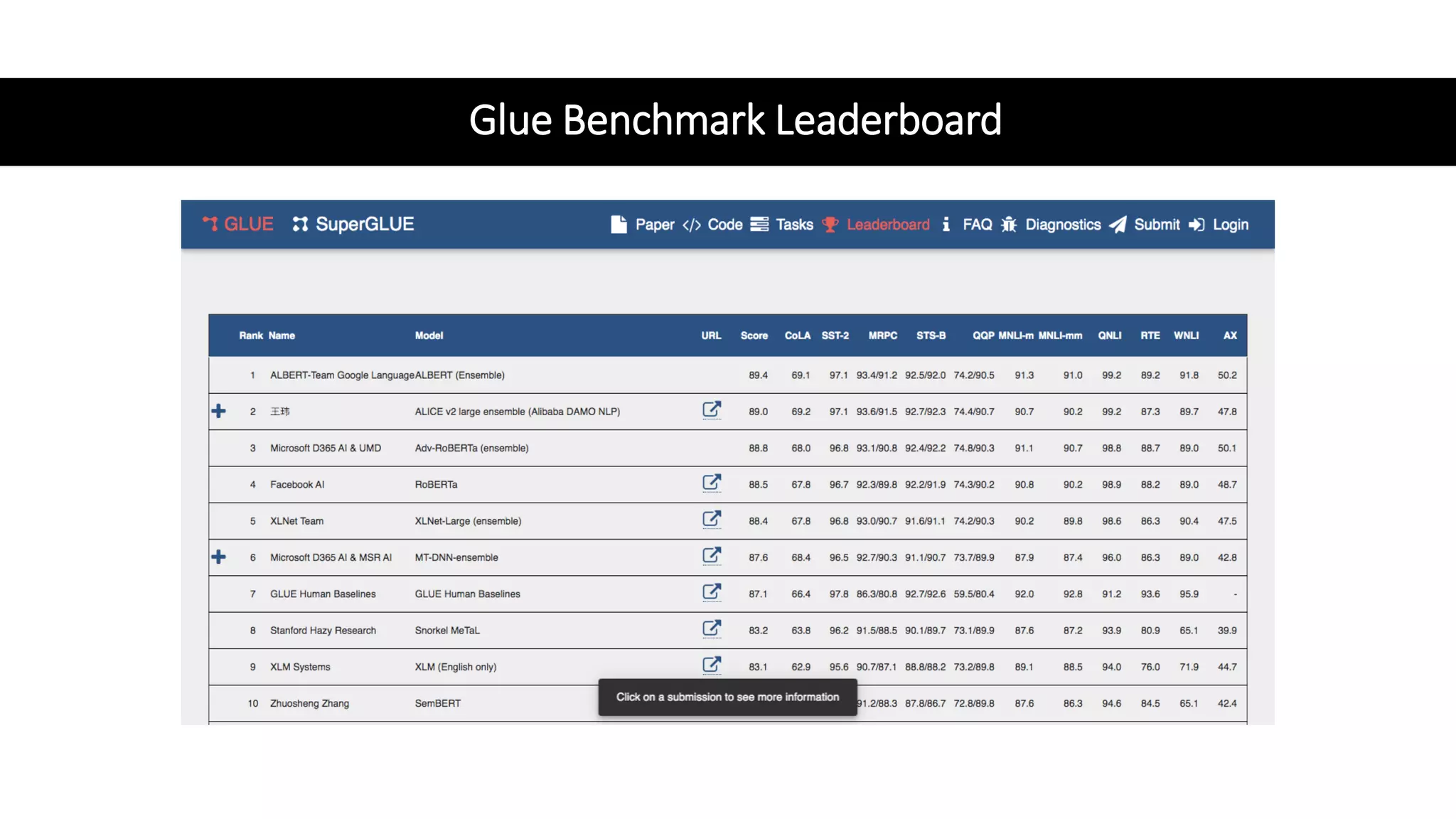Image resolution: width=1456 pixels, height=819 pixels.
Task: Open the Code menu item
Action: click(725, 225)
